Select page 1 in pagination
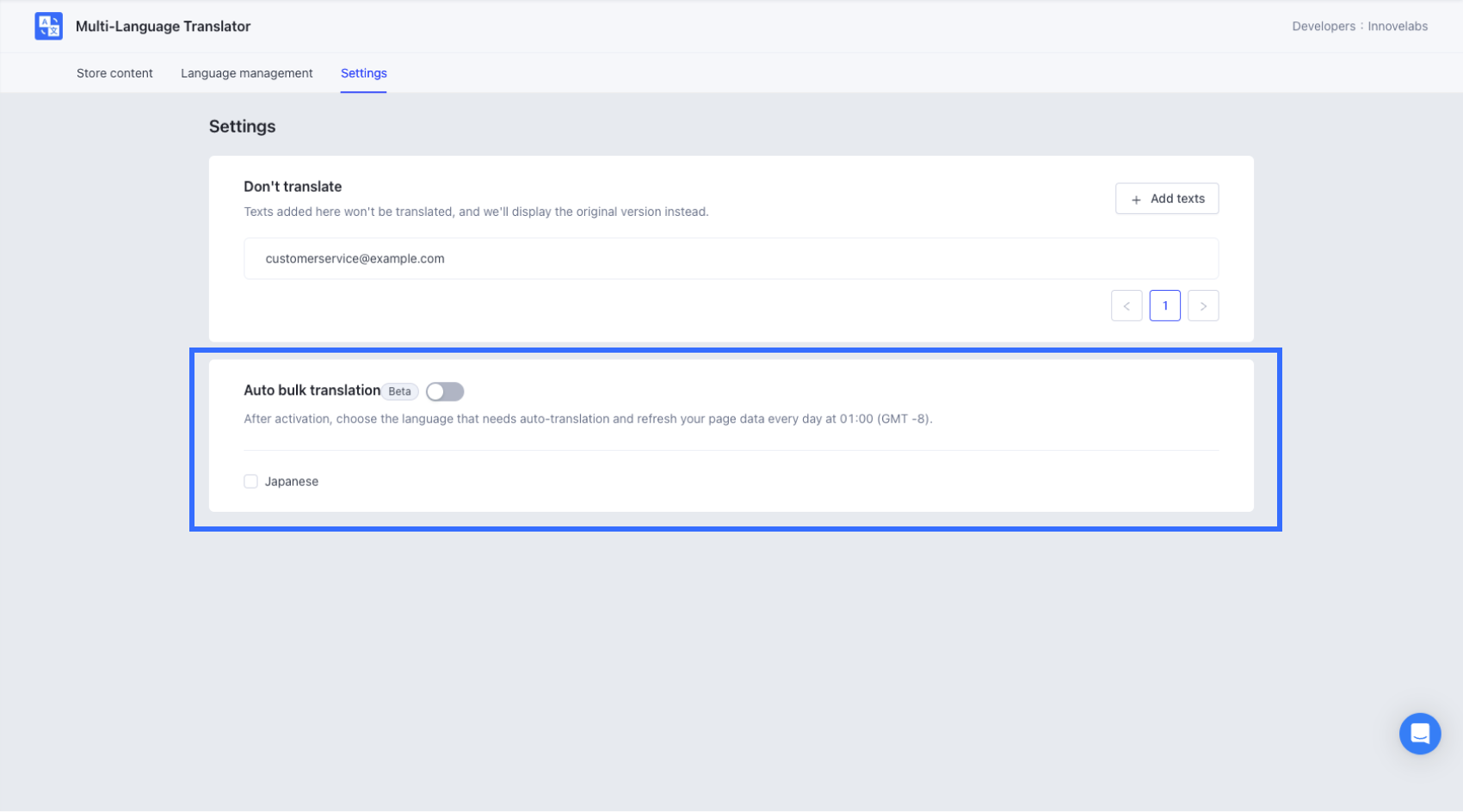 pos(1165,306)
